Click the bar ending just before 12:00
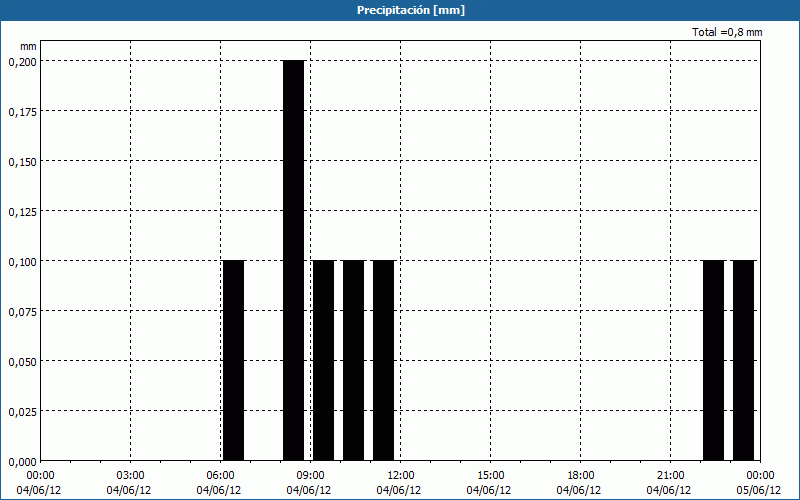Viewport: 800px width, 500px height. [x=384, y=360]
